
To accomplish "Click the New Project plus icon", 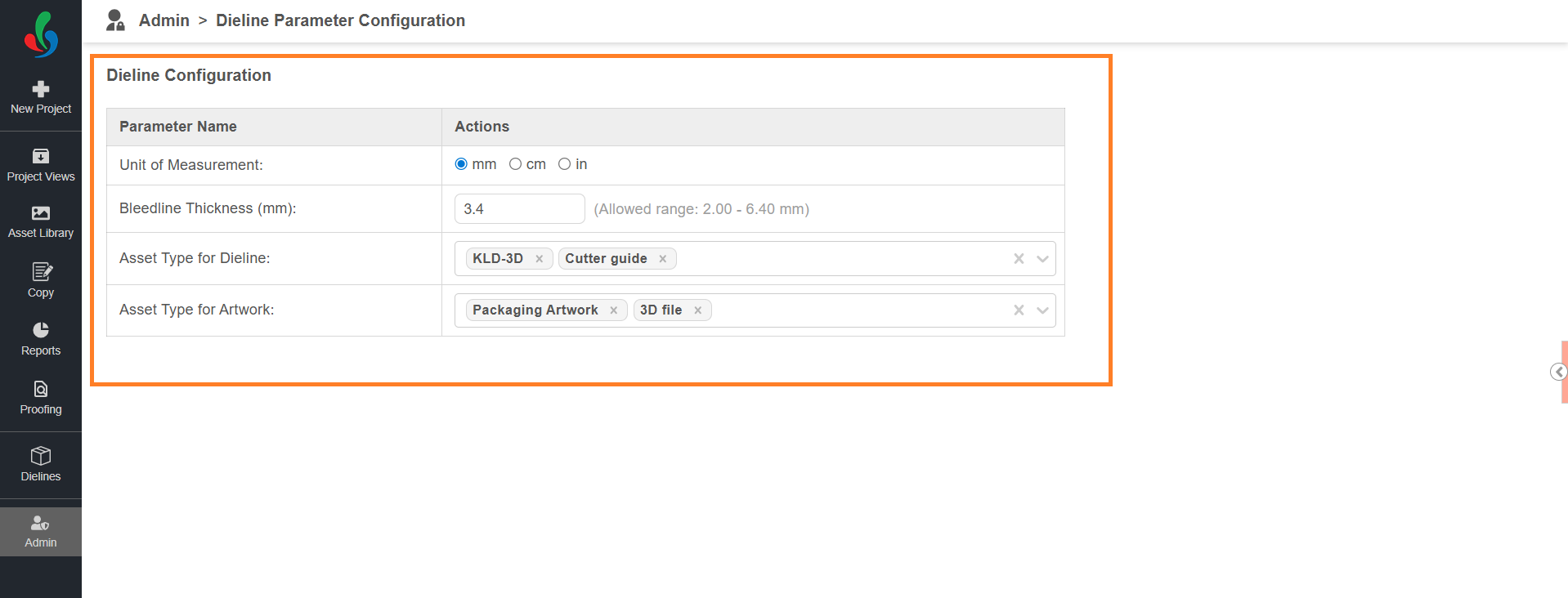I will (x=41, y=89).
